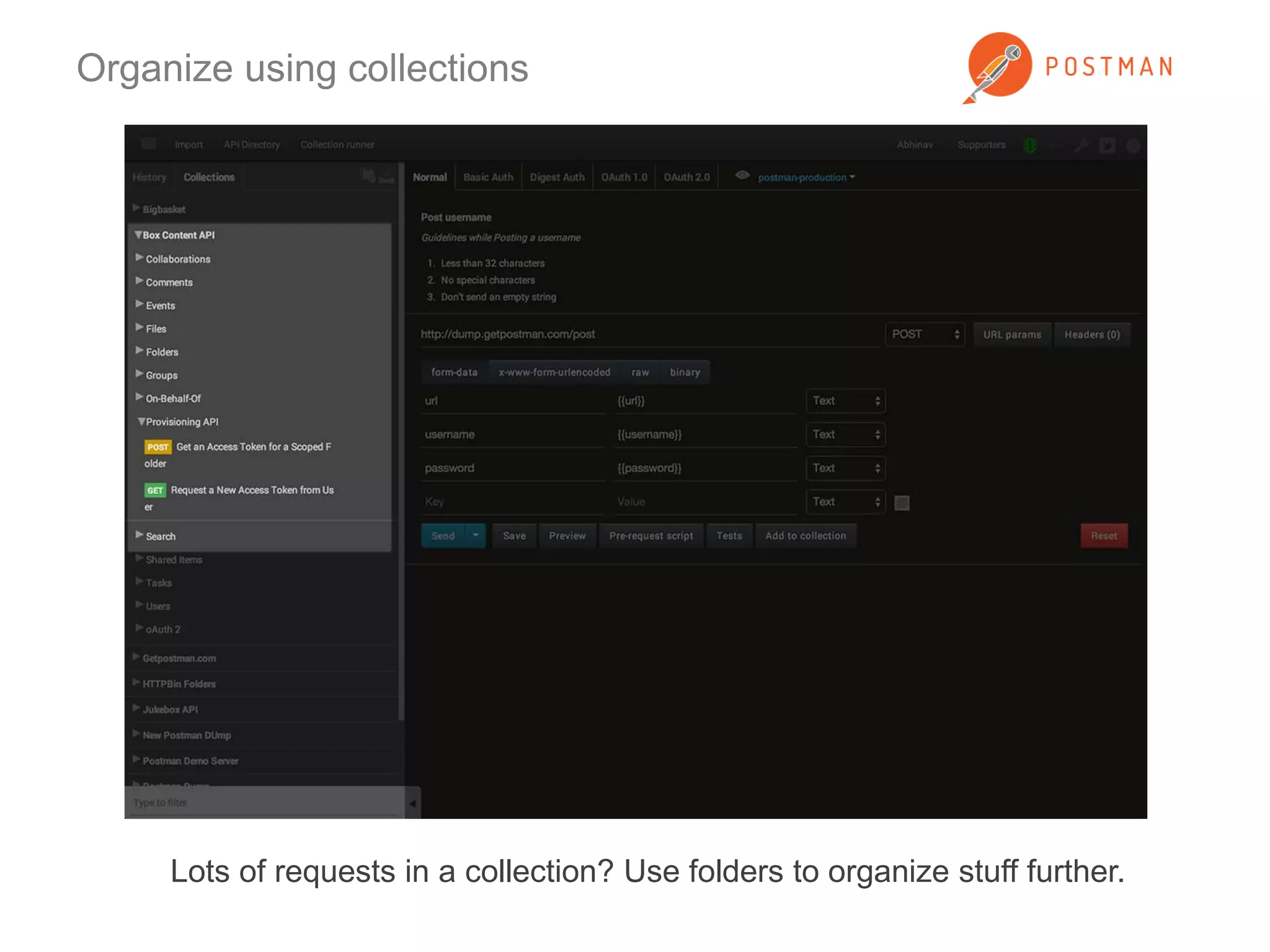Choose the binary body type
This screenshot has height=952, width=1270.
pyautogui.click(x=685, y=372)
